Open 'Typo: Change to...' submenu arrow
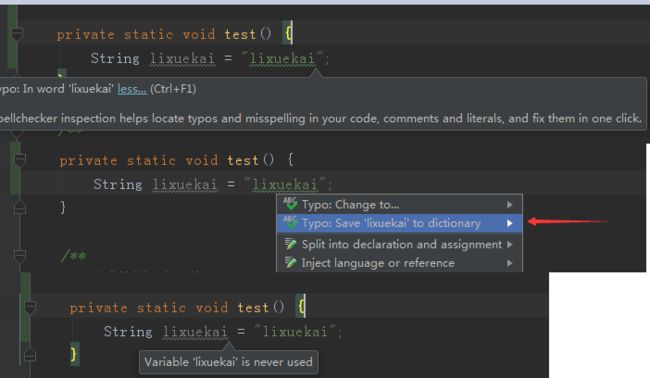Viewport: 650px width, 378px height. click(x=509, y=204)
